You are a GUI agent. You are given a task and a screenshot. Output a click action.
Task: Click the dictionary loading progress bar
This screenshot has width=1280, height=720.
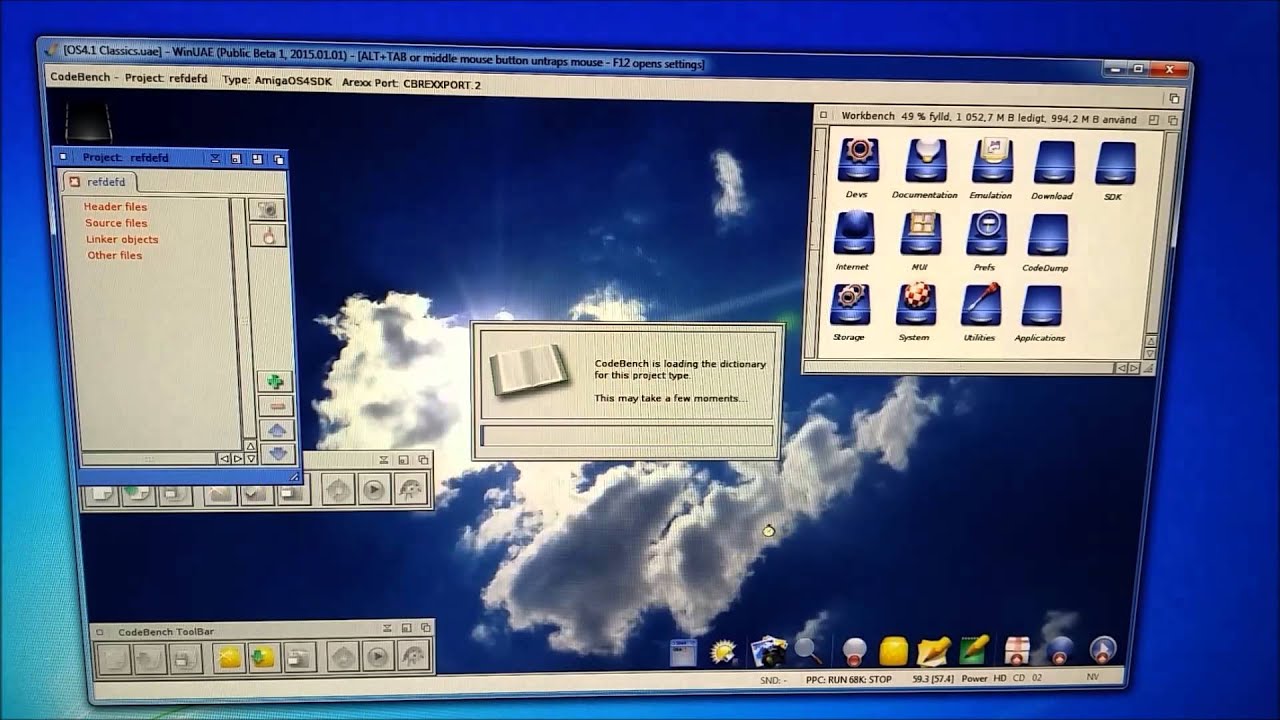point(627,436)
